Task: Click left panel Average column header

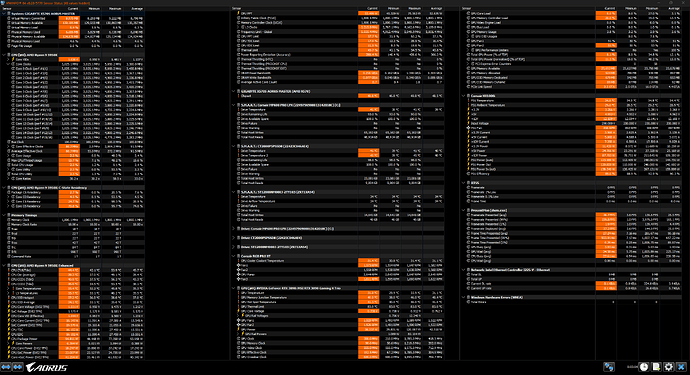Action: click(134, 8)
